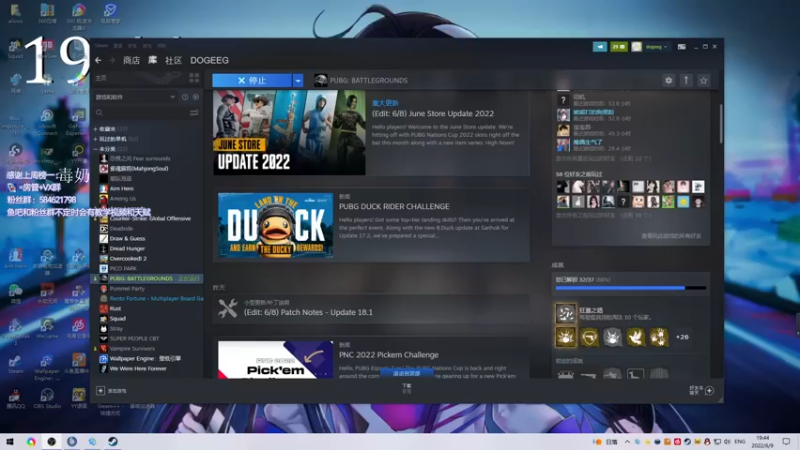Click the Duck Rider challenge thumbnail
800x450 pixels.
coord(276,225)
